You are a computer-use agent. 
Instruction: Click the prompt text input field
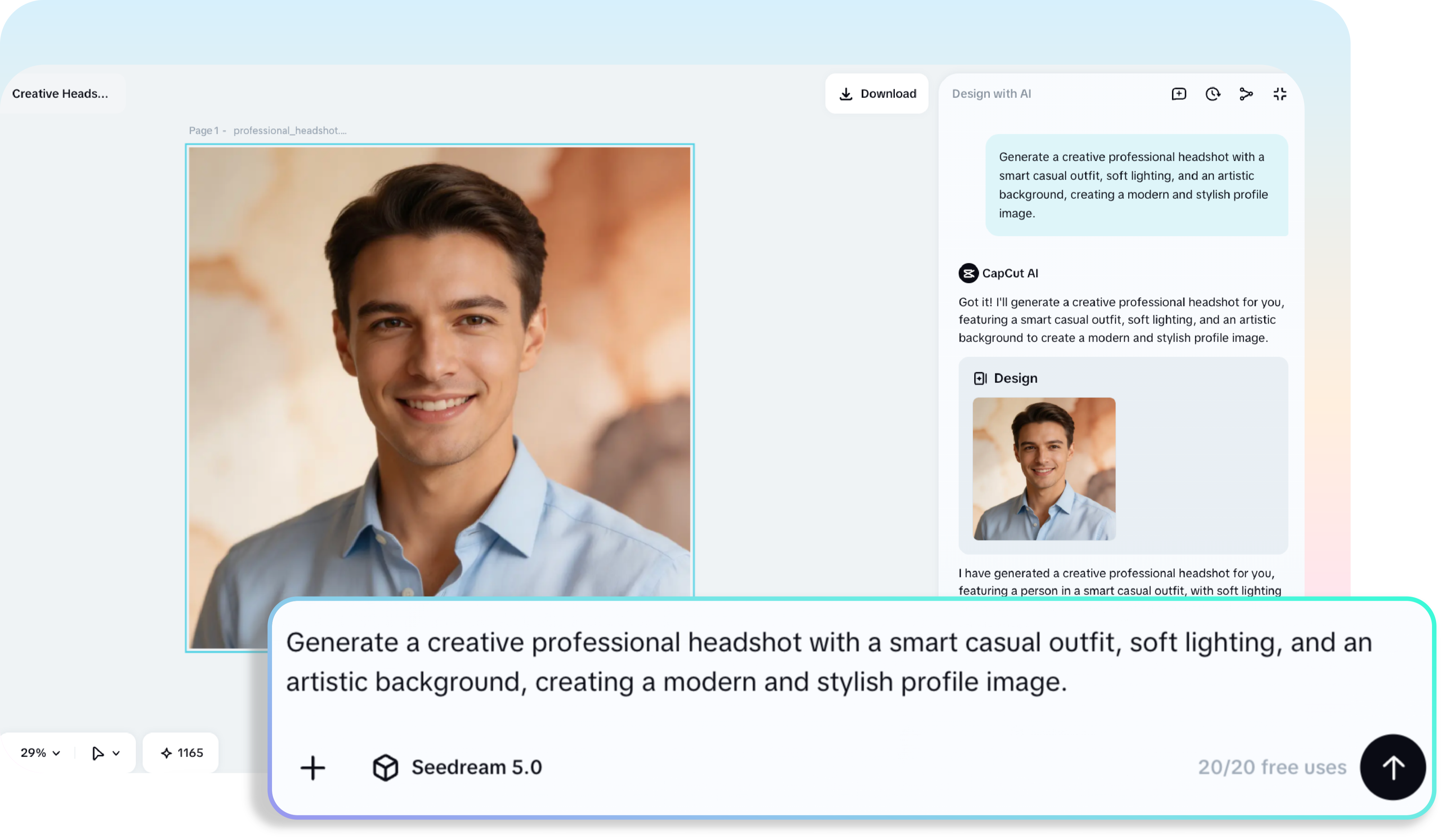(802, 662)
